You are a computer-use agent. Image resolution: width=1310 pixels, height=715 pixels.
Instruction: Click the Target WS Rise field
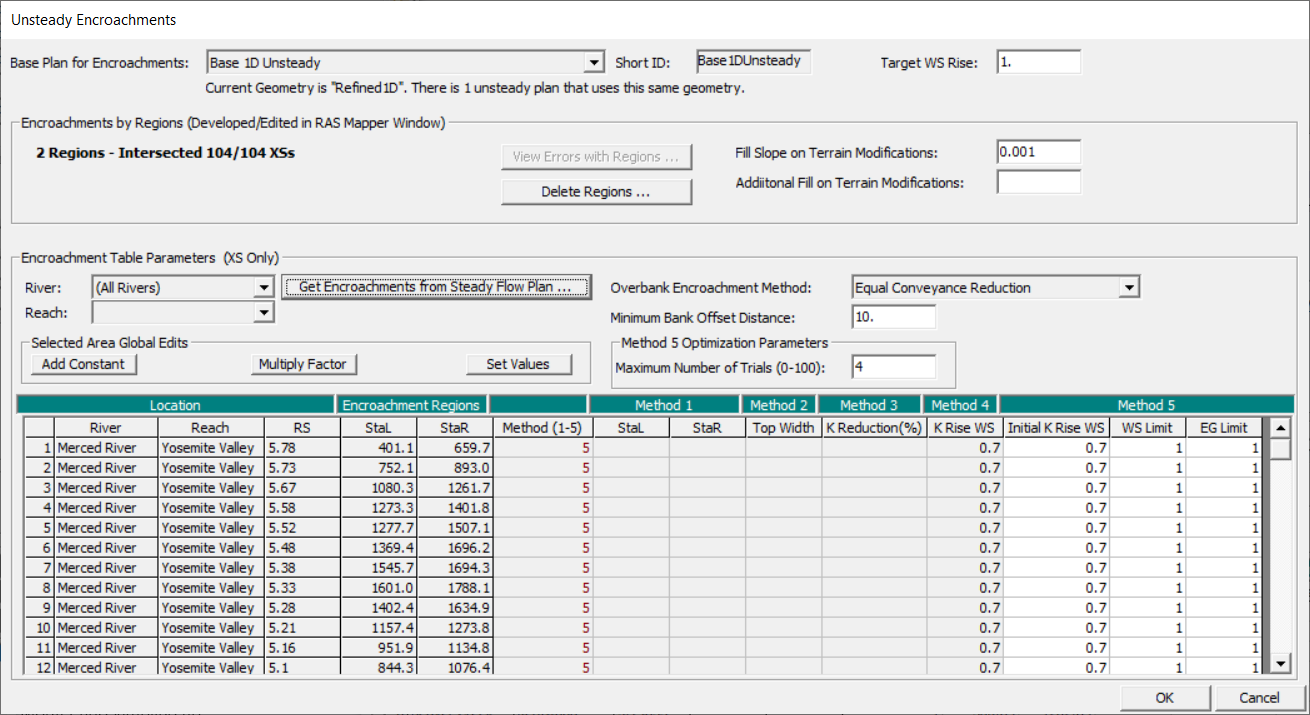click(1038, 62)
